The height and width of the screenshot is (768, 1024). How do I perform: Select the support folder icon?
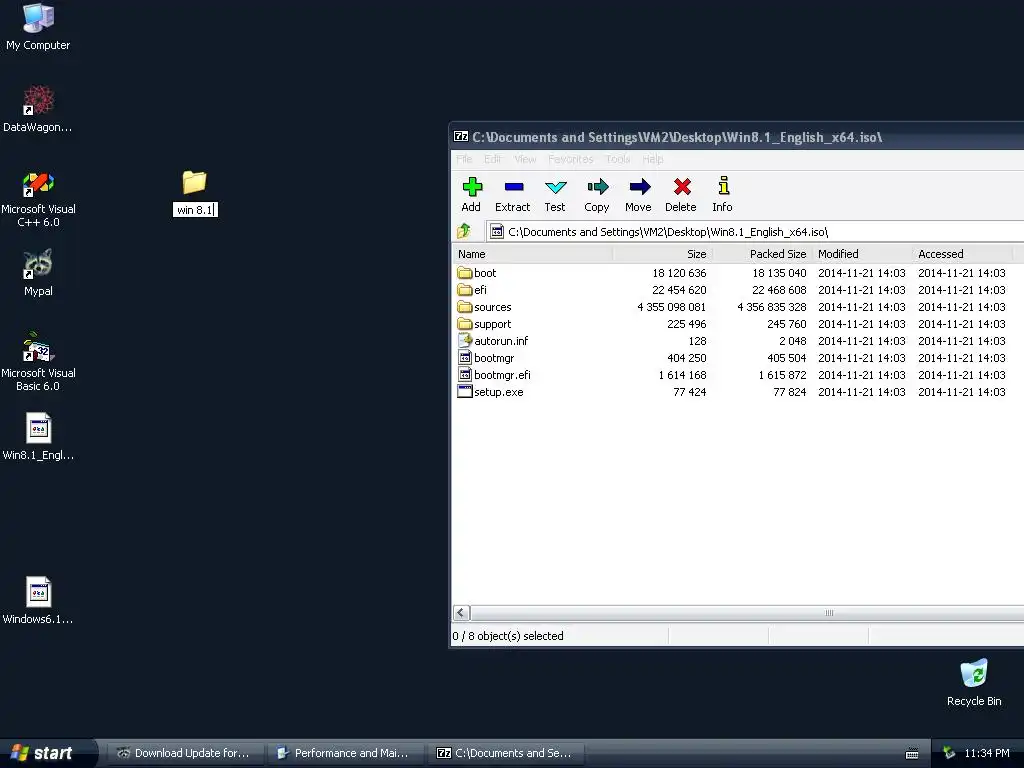point(464,324)
